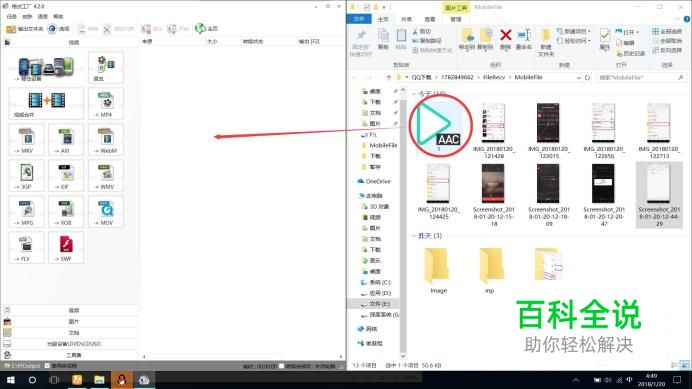Click the 属性 properties icon in Explorer ribbon
The height and width of the screenshot is (389, 692).
click(605, 39)
